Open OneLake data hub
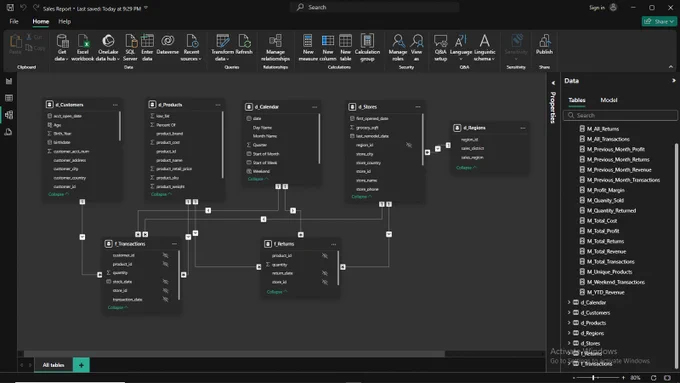This screenshot has width=680, height=383. [108, 48]
